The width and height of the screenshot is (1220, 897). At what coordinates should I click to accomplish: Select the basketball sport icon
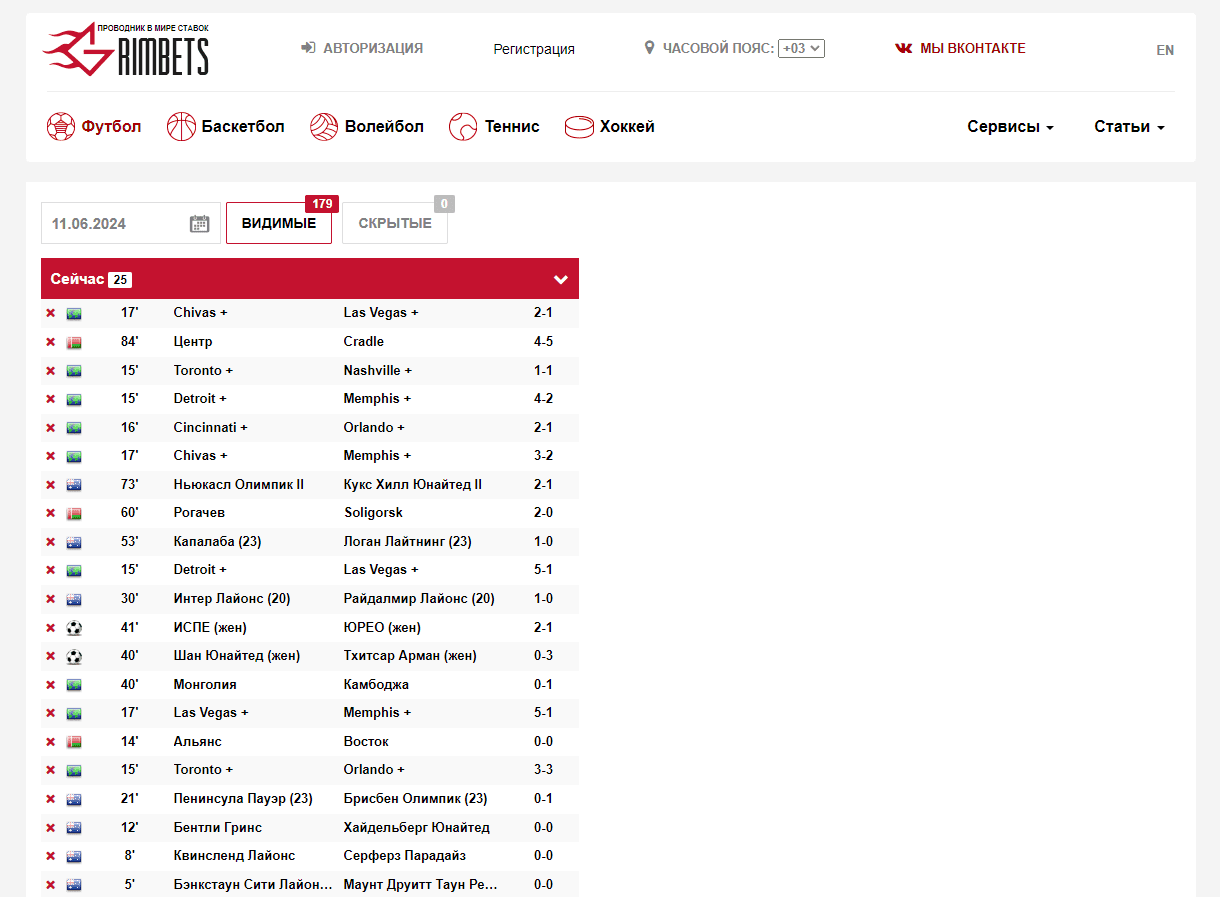[x=181, y=127]
